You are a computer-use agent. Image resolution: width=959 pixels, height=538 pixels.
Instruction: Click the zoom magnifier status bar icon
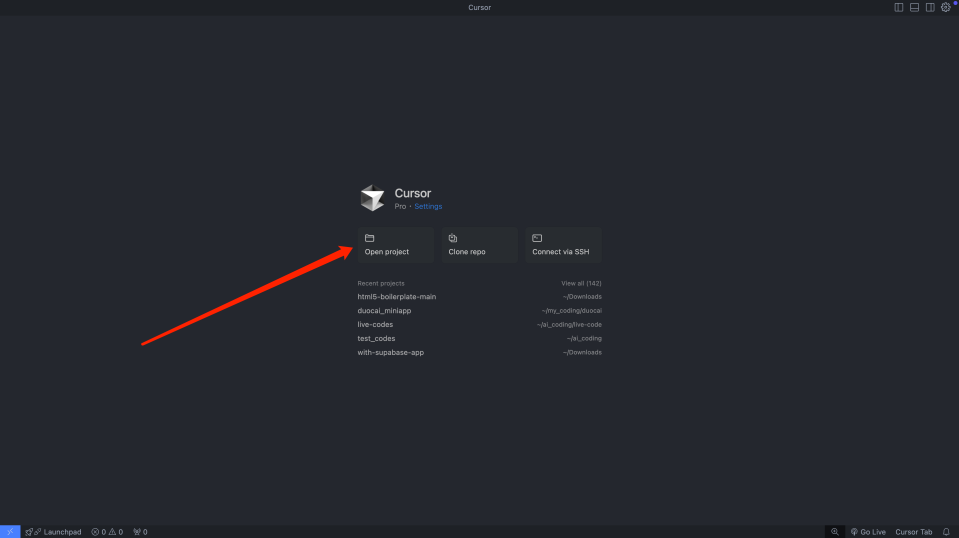pos(835,531)
